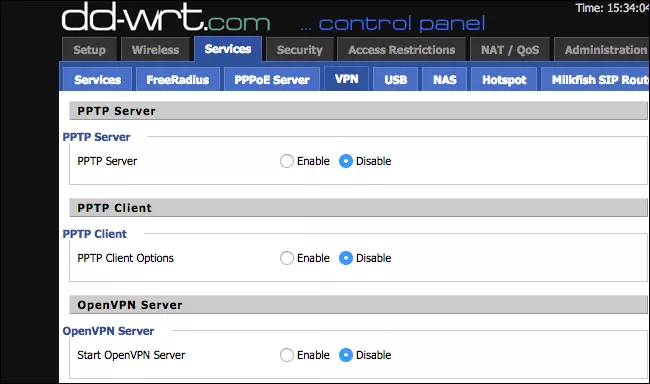Viewport: 650px width, 384px height.
Task: Enable the PPTP Server radio option
Action: 286,161
